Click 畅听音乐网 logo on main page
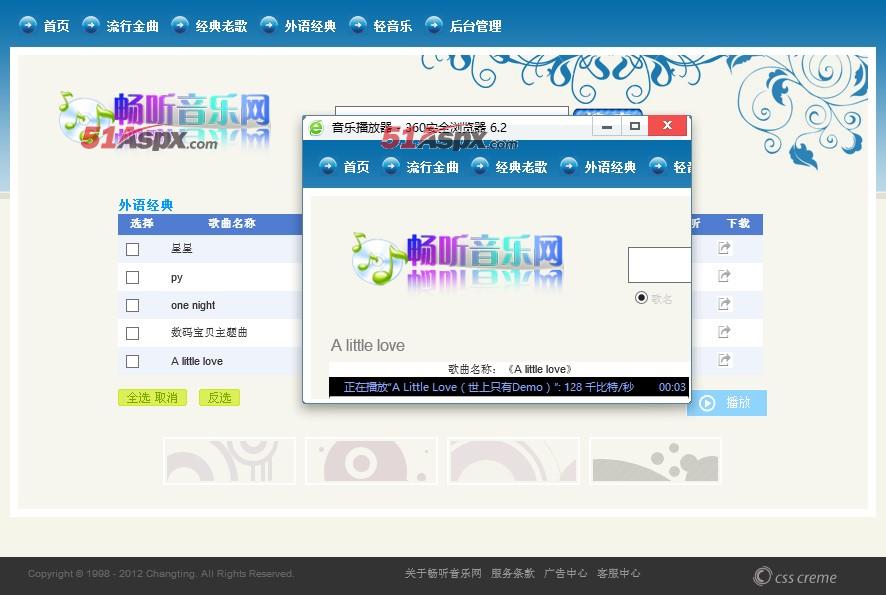This screenshot has width=886, height=595. pos(165,122)
